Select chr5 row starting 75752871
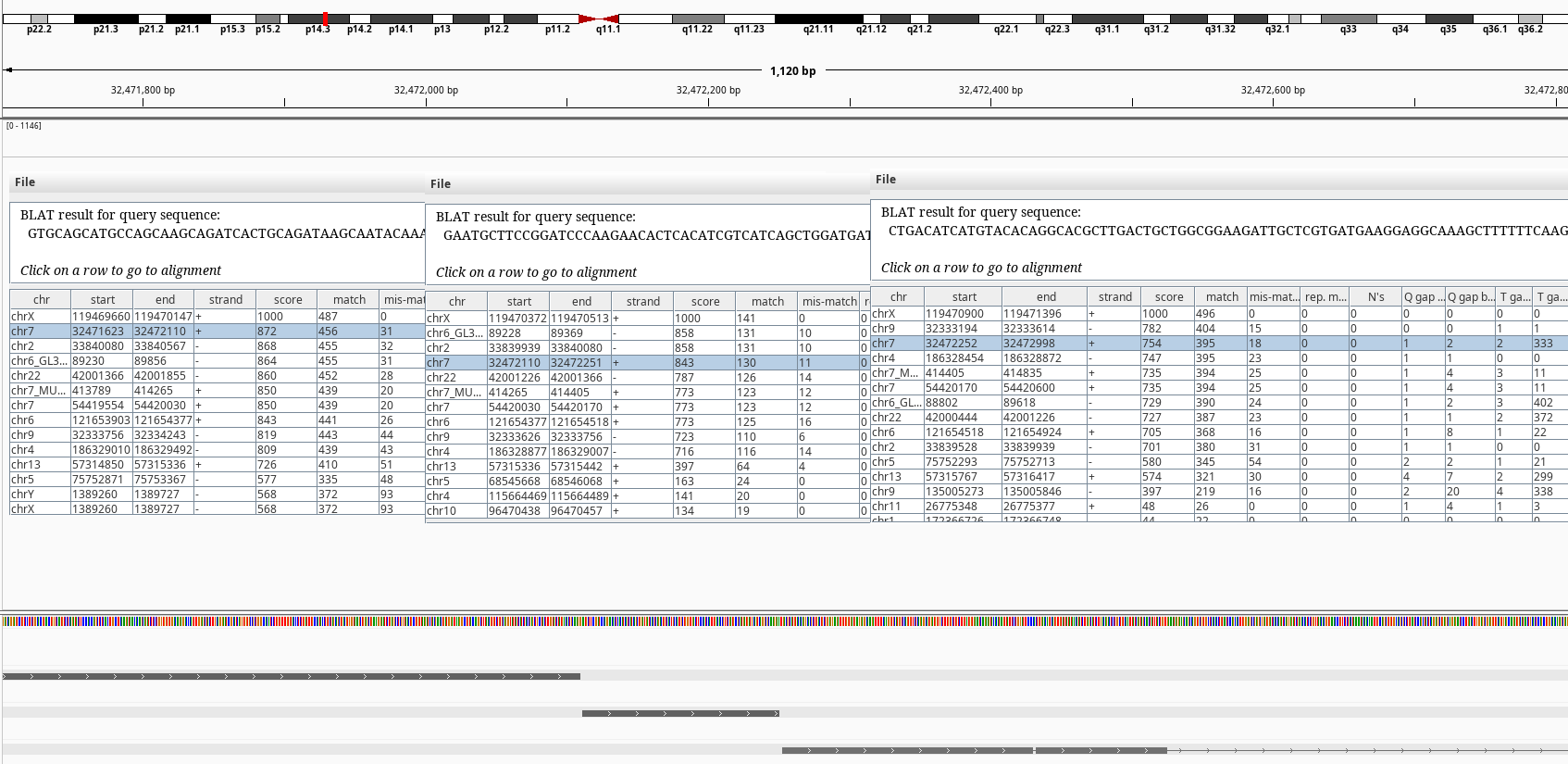This screenshot has height=764, width=1568. point(217,479)
